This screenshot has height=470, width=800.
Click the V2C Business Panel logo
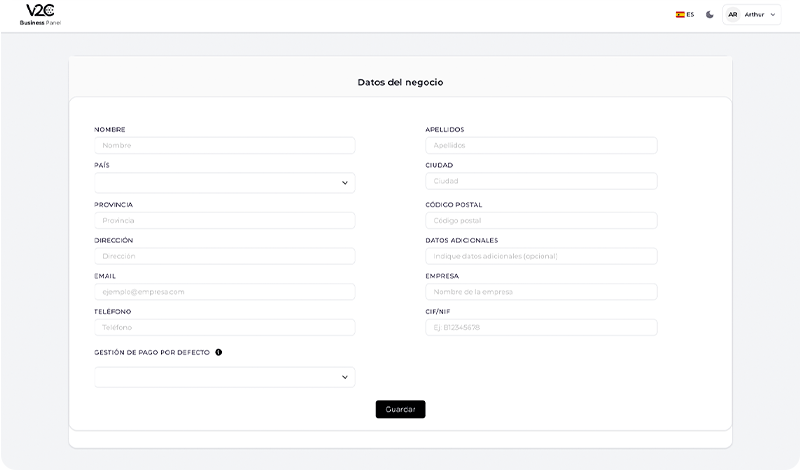[x=40, y=14]
